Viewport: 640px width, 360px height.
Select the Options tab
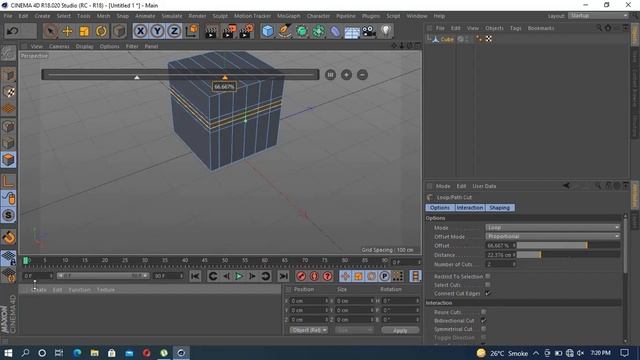click(x=440, y=208)
